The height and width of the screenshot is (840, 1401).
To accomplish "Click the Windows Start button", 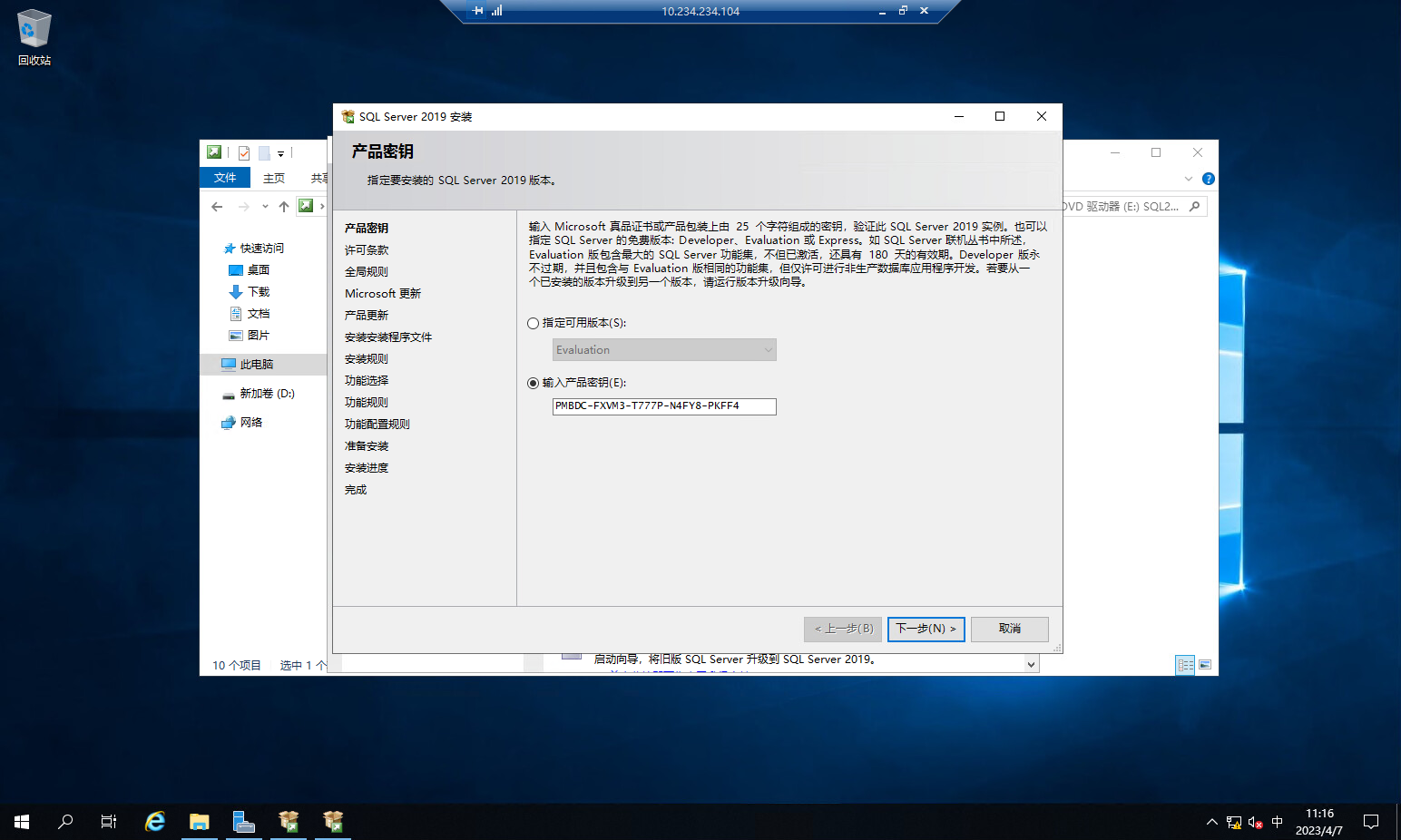I will click(22, 821).
